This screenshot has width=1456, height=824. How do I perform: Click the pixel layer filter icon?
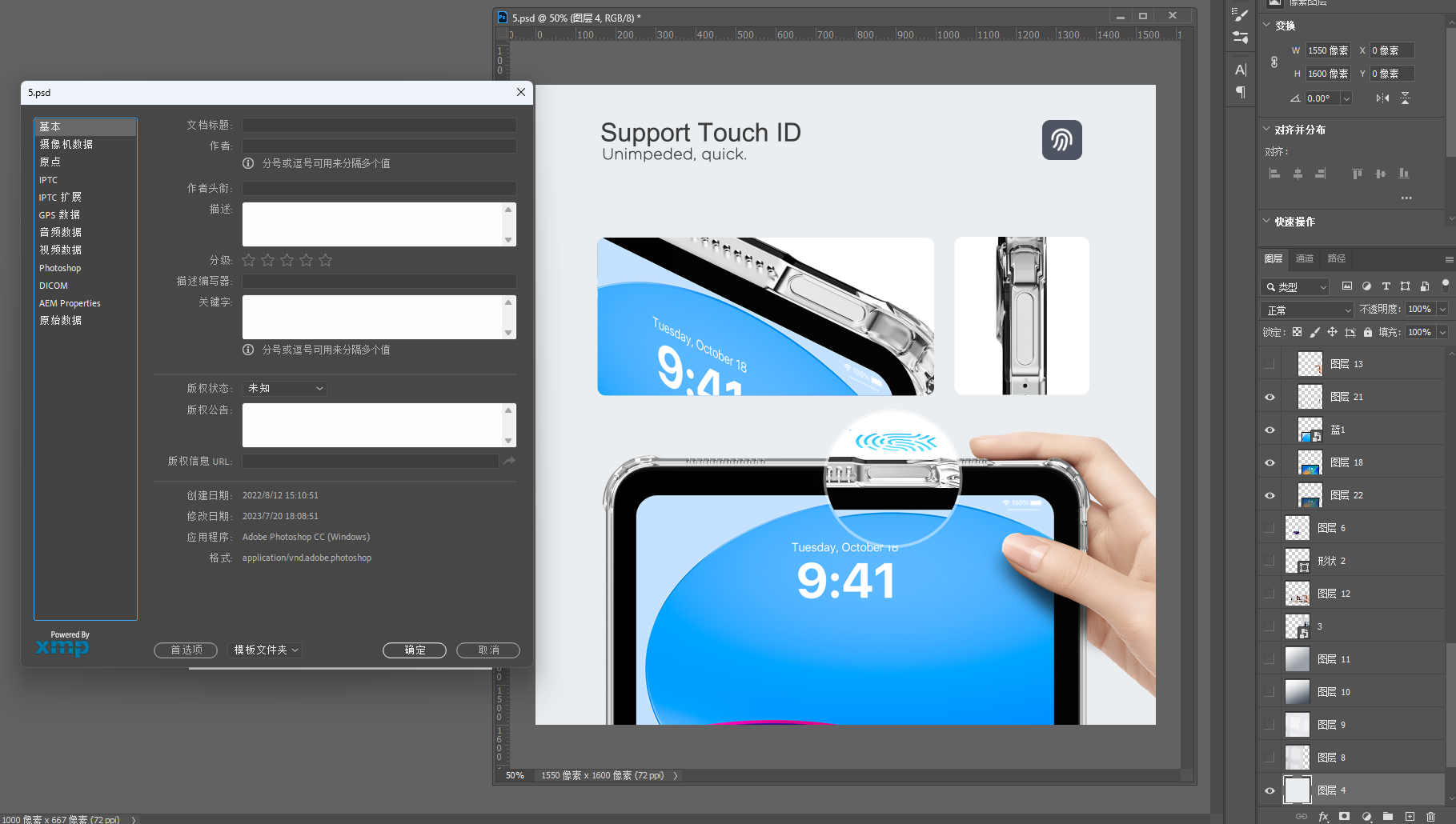[1347, 286]
